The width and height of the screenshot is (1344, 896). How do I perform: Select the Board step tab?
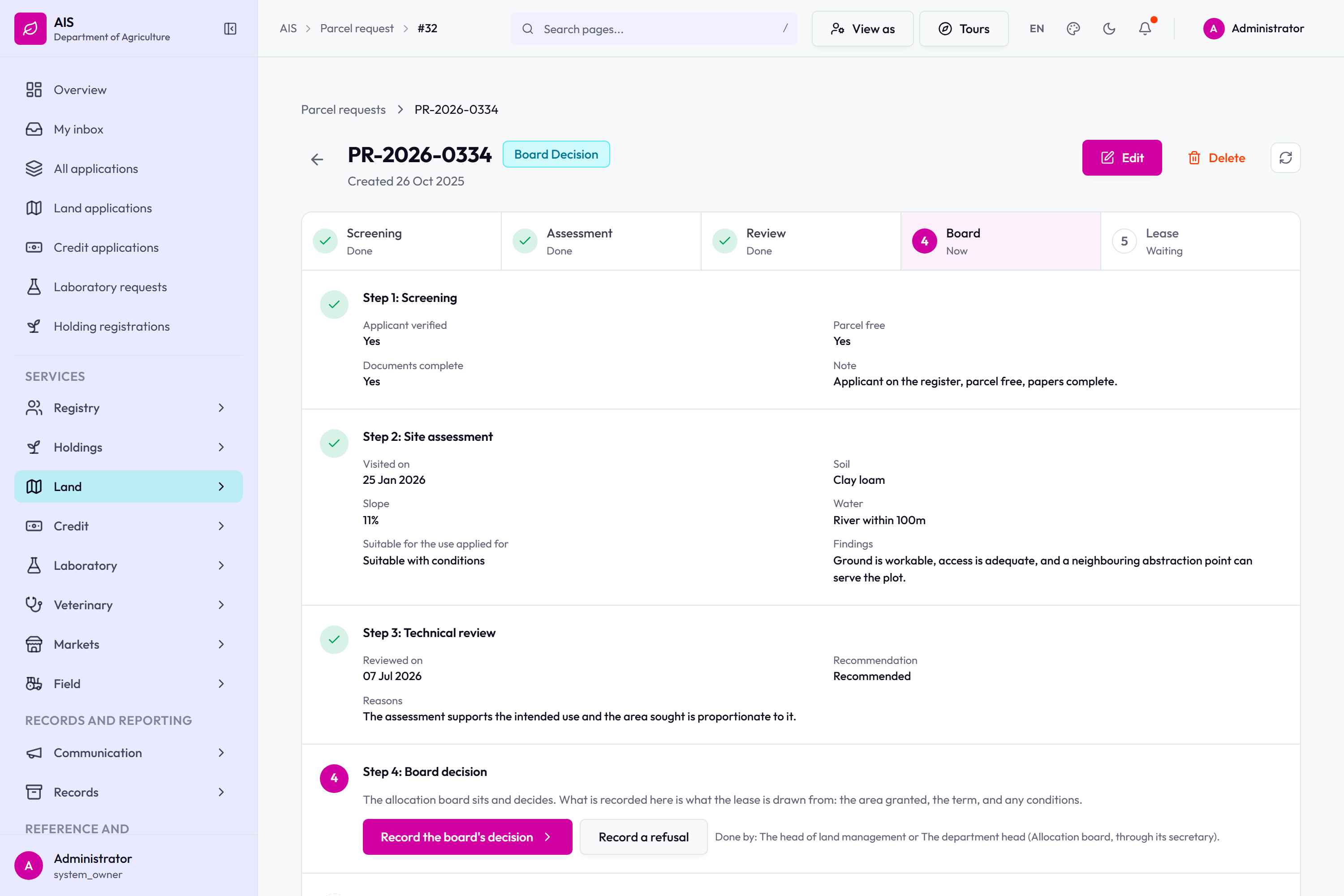pos(1000,241)
